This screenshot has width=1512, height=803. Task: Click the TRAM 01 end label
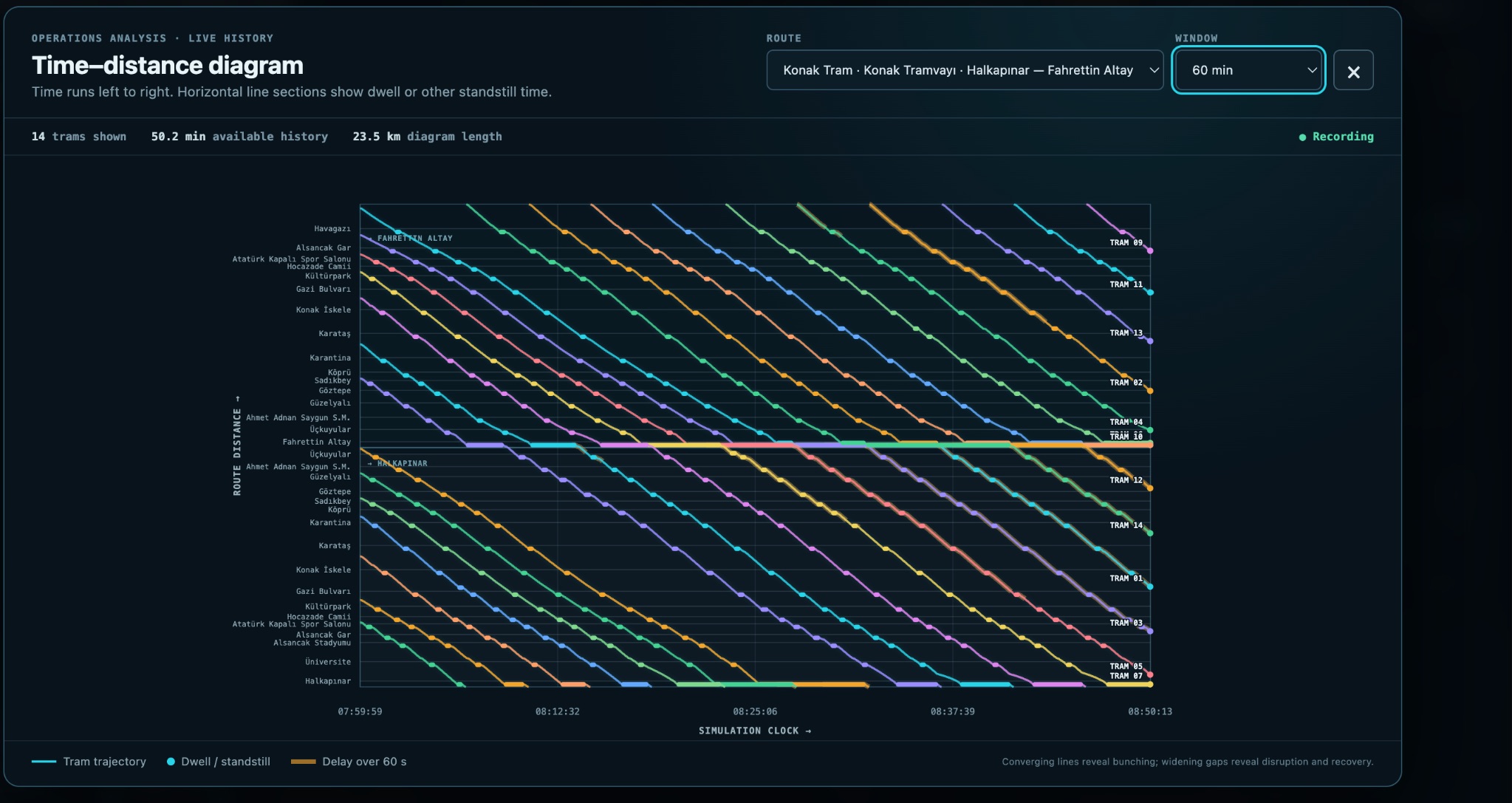(x=1126, y=578)
